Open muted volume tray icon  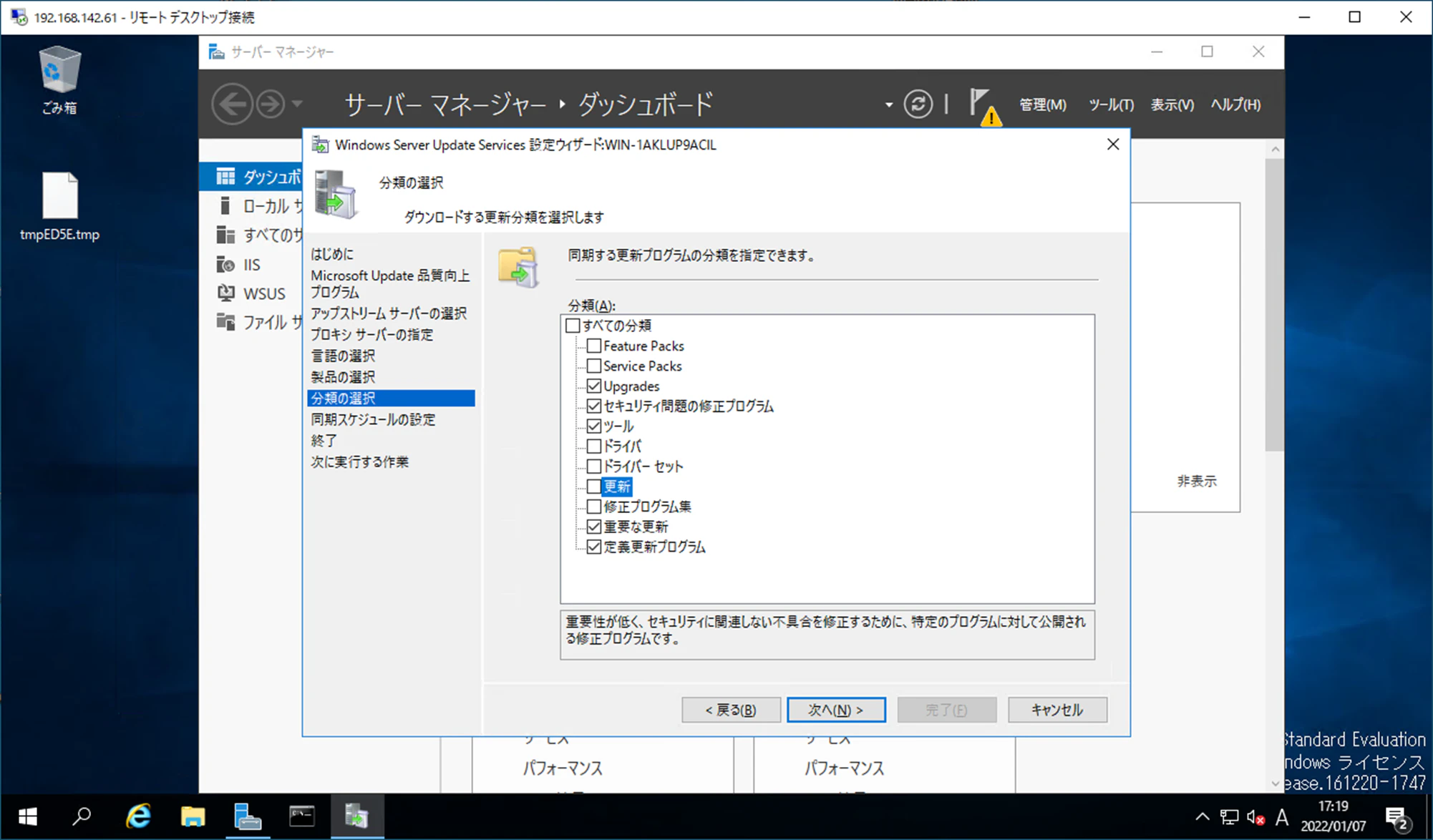[1255, 816]
